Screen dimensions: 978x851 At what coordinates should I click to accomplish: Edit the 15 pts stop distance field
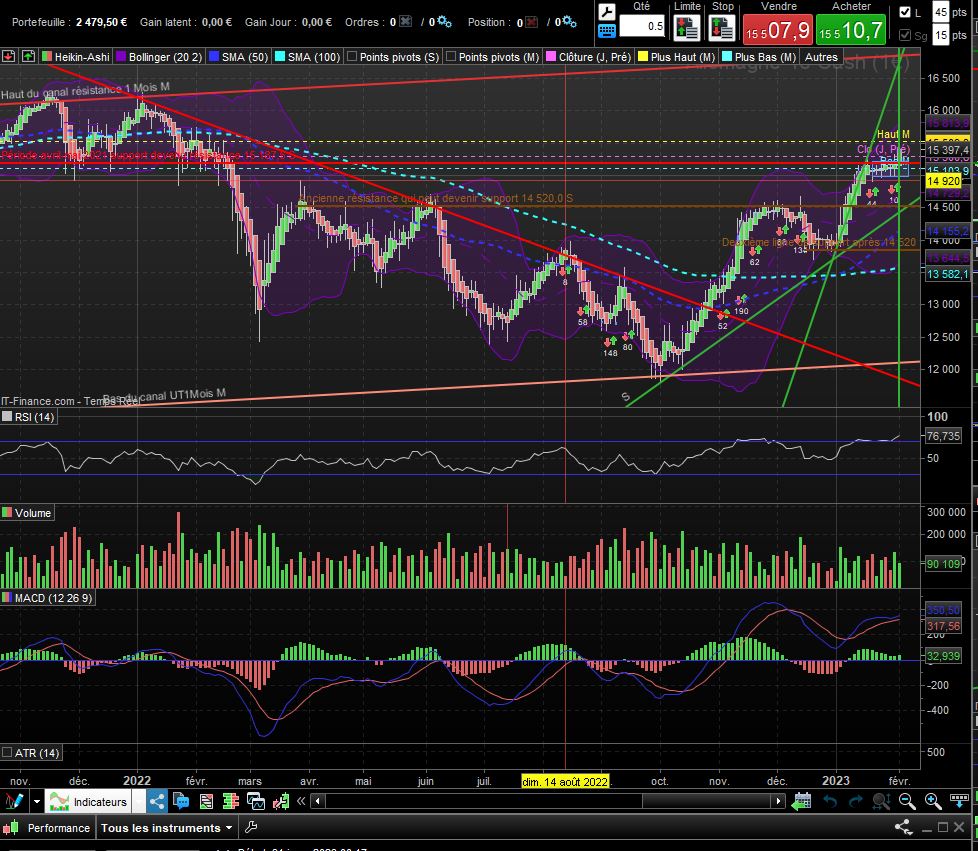[x=941, y=35]
